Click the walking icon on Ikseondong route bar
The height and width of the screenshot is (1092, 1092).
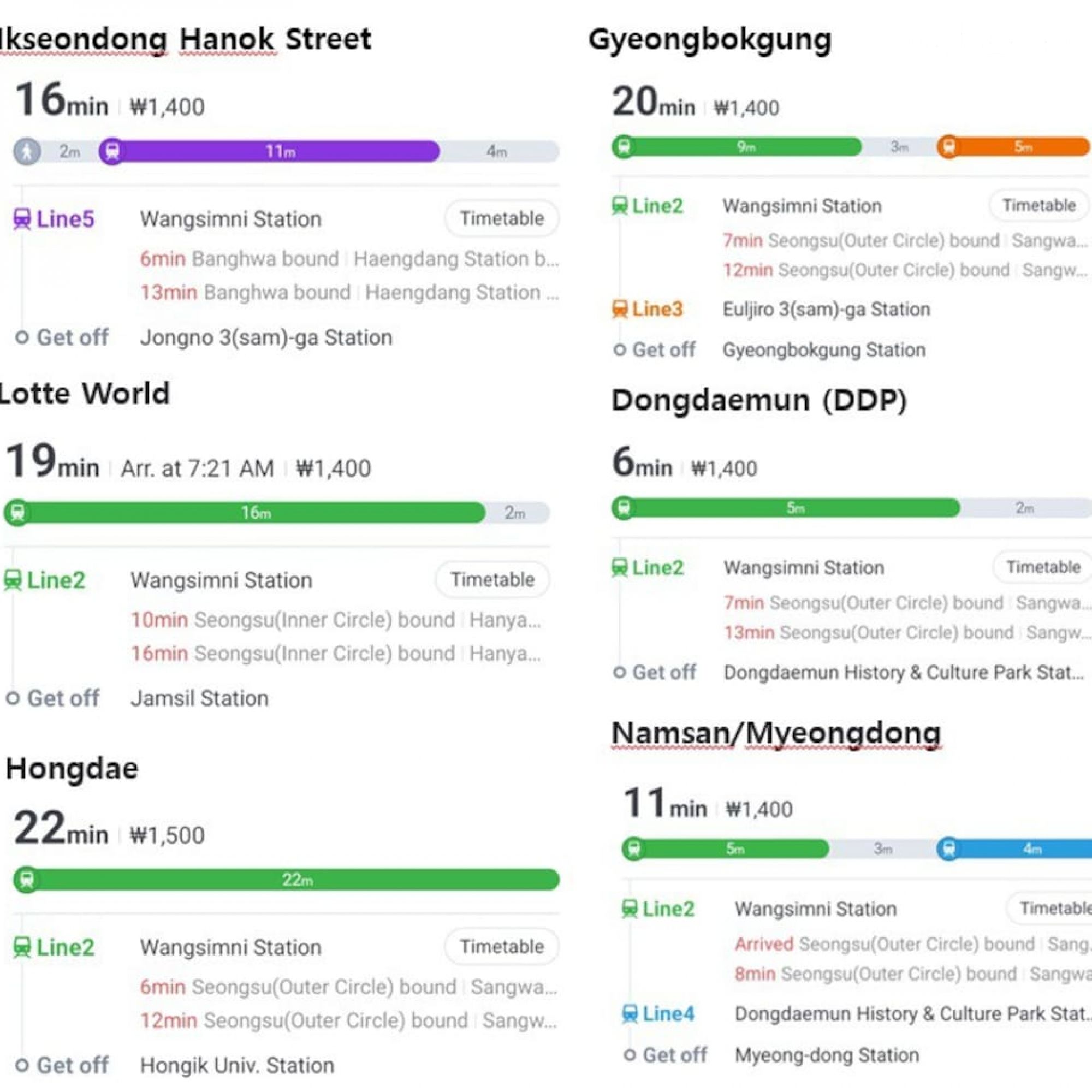[x=27, y=151]
